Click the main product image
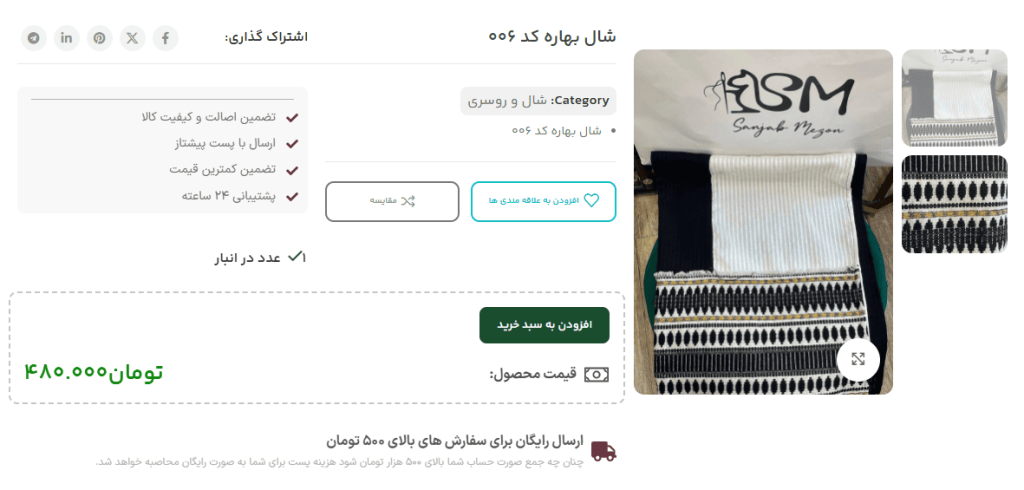The height and width of the screenshot is (490, 1024). (763, 222)
